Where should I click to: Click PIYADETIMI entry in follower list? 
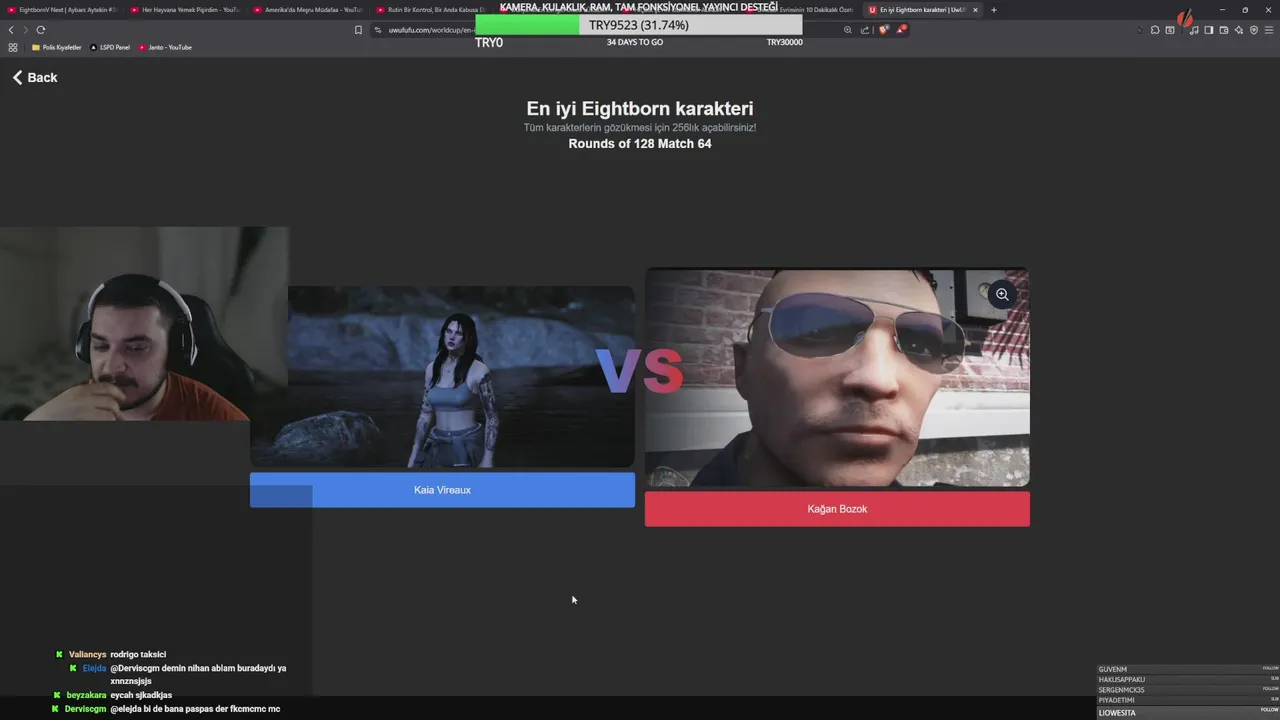click(x=1188, y=701)
